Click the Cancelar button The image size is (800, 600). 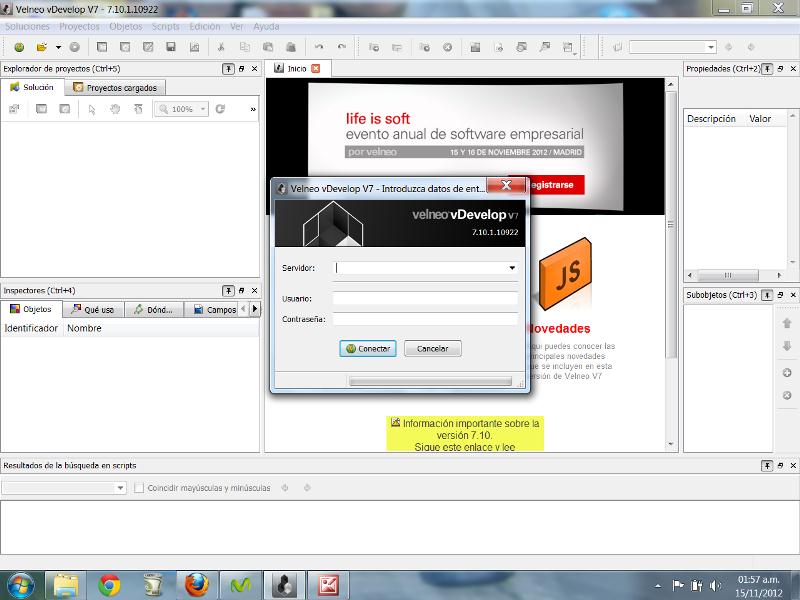pos(433,349)
